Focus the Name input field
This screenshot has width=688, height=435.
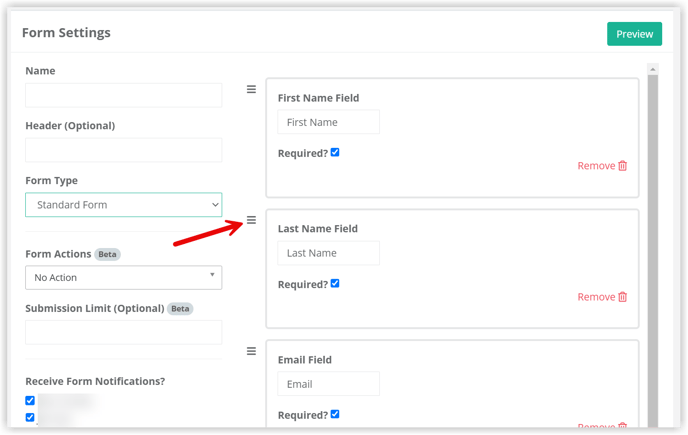(x=124, y=95)
